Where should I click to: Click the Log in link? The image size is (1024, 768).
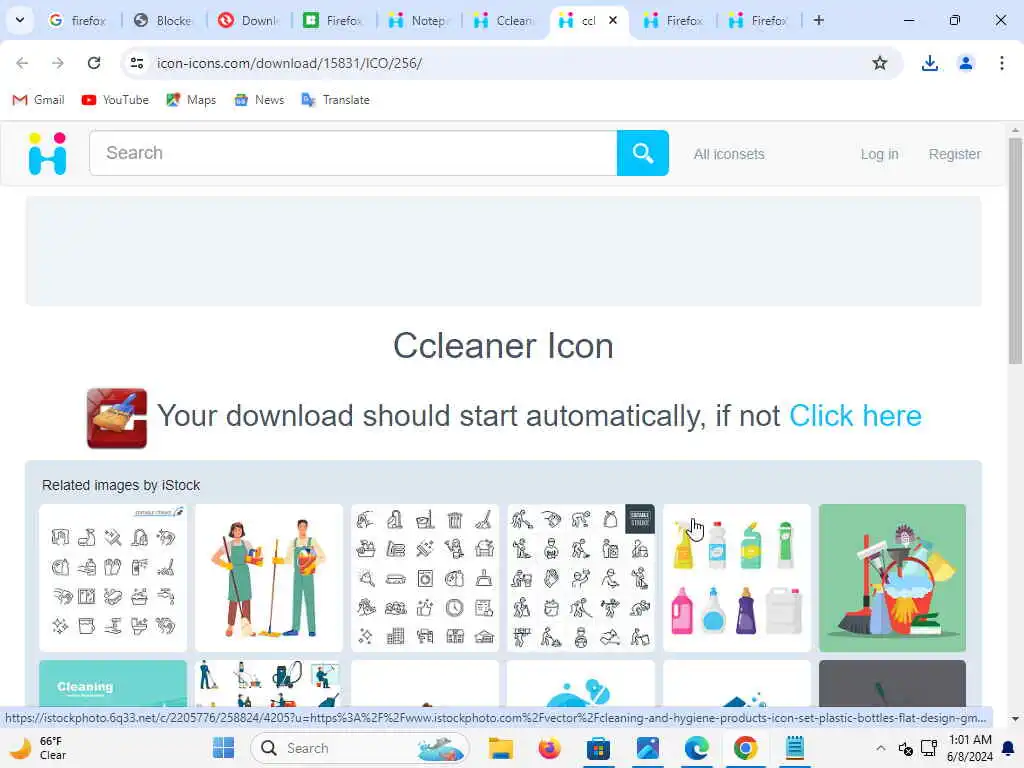pyautogui.click(x=879, y=154)
